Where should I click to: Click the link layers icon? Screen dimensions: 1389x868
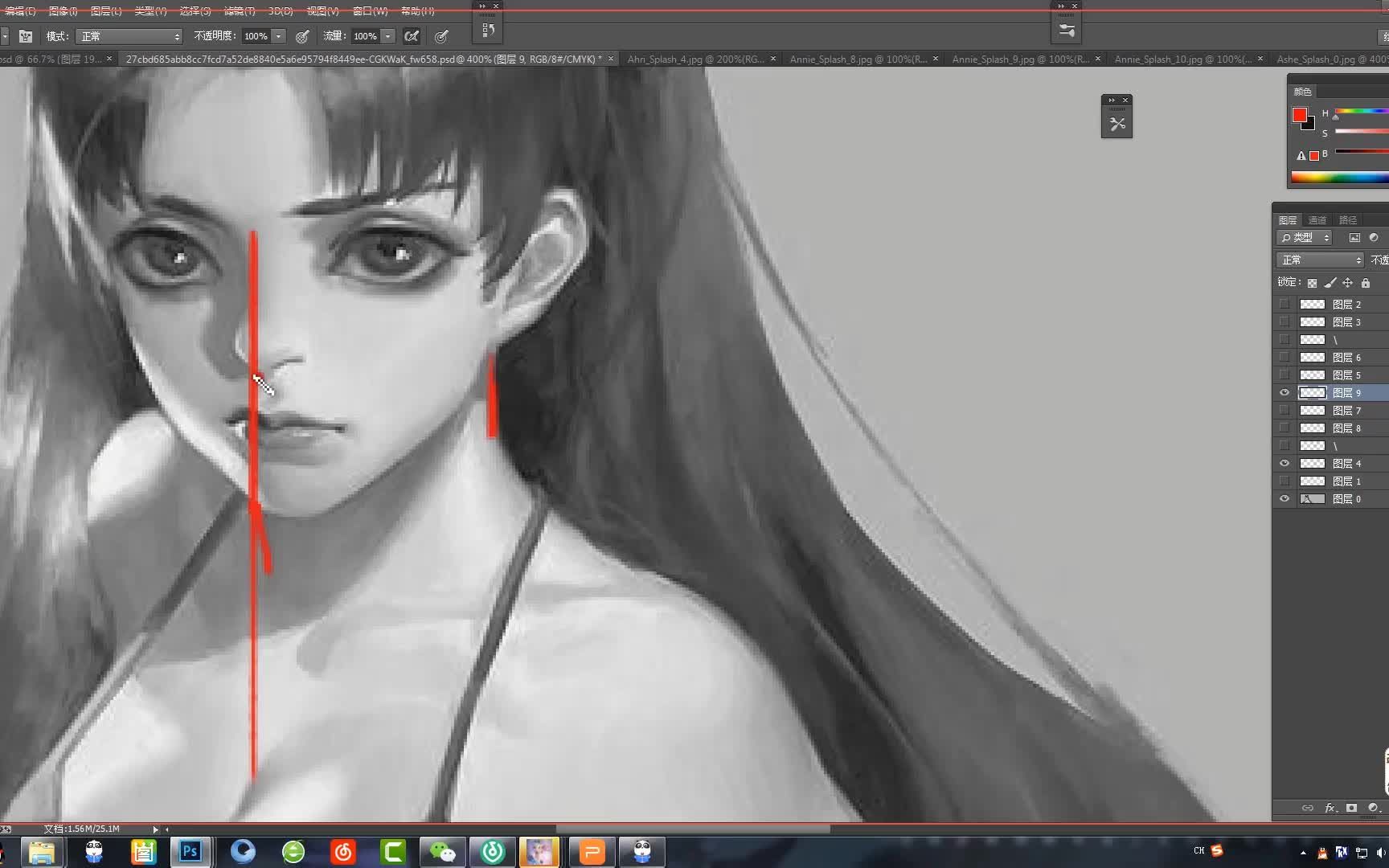pyautogui.click(x=1308, y=808)
